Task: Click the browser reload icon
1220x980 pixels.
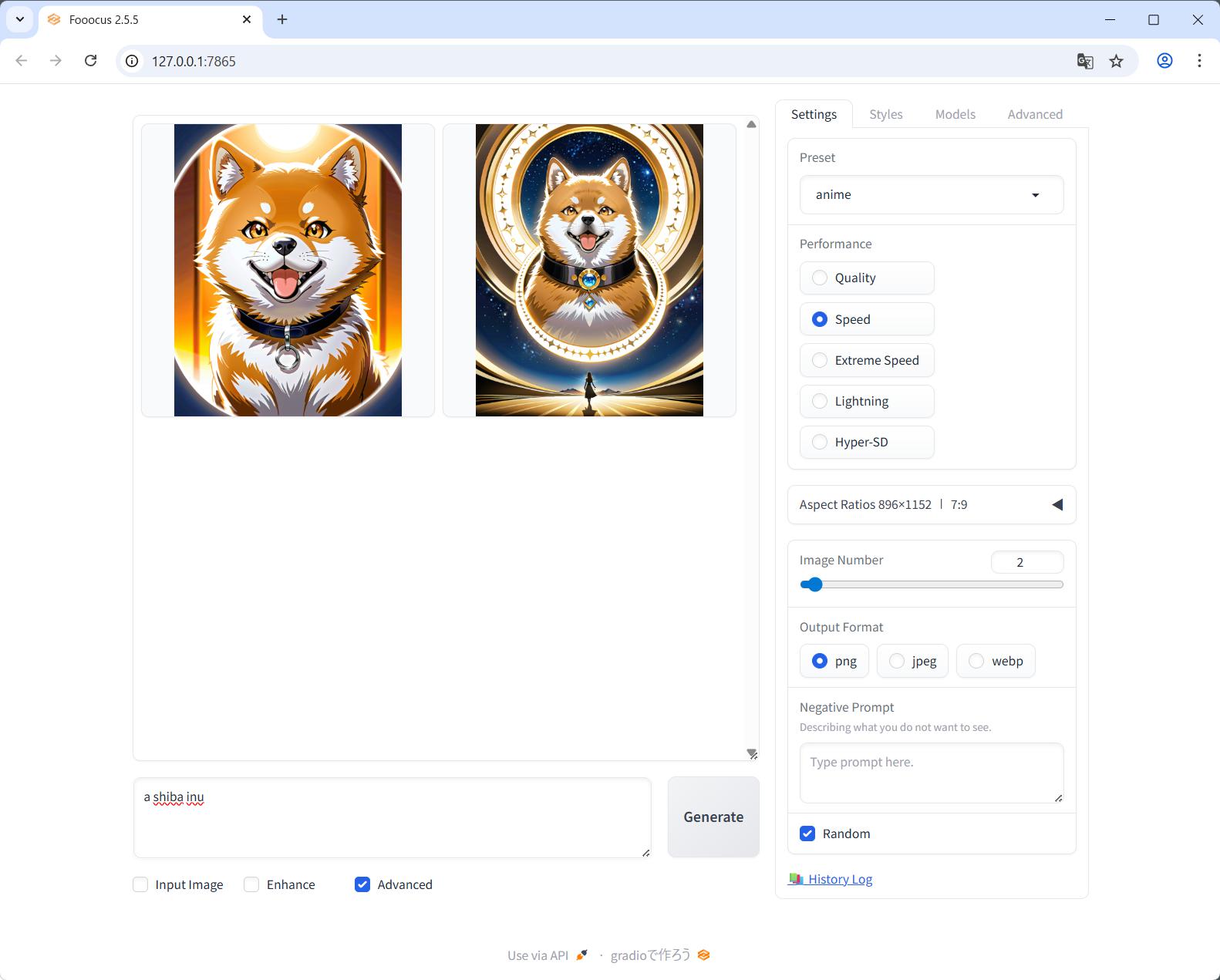Action: tap(91, 61)
